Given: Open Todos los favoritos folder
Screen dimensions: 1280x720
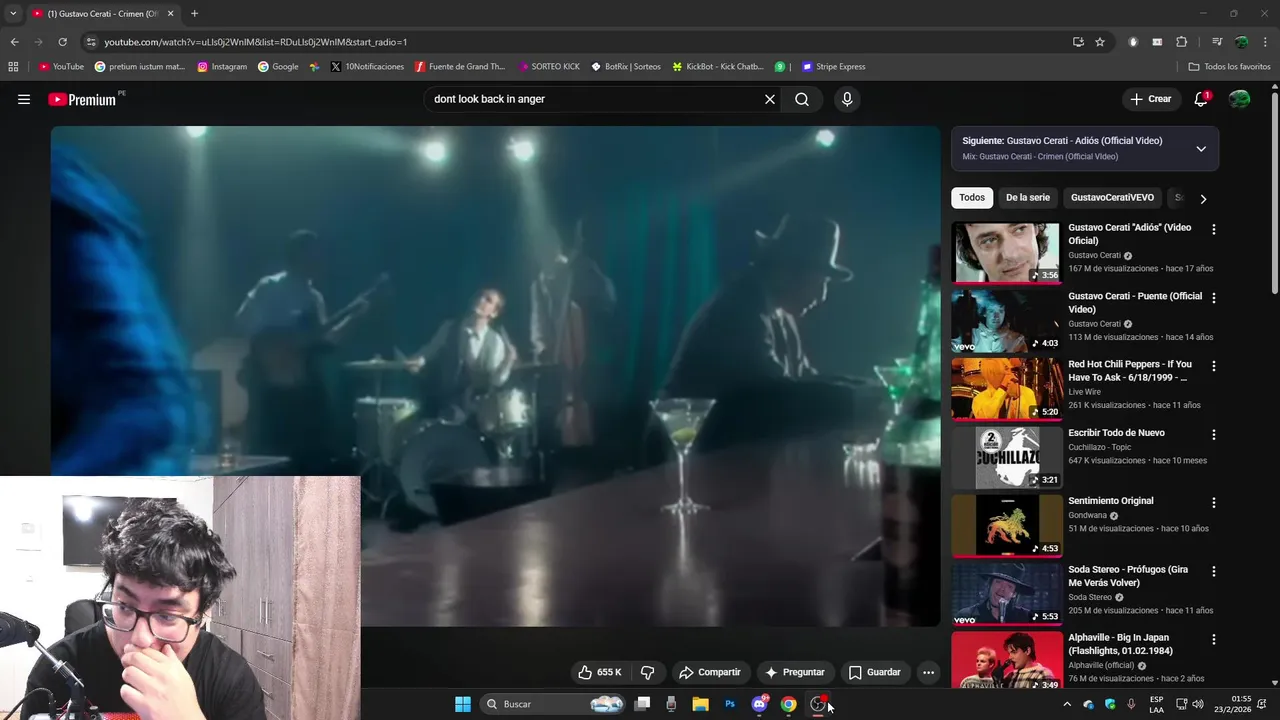Looking at the screenshot, I should [1229, 67].
